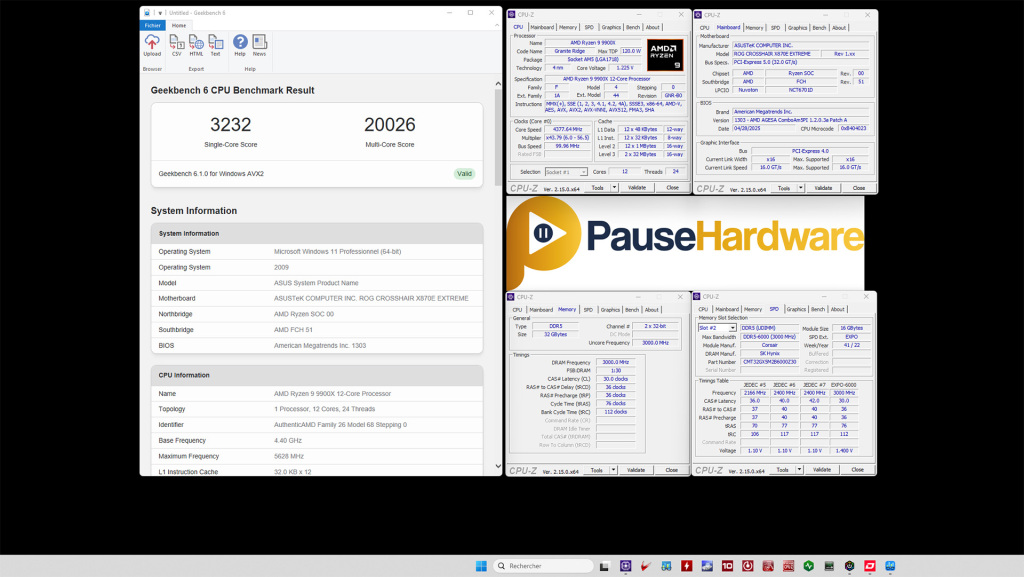Image resolution: width=1024 pixels, height=577 pixels.
Task: Expand Tools arrow in CPU-Z SPD window
Action: click(x=799, y=470)
